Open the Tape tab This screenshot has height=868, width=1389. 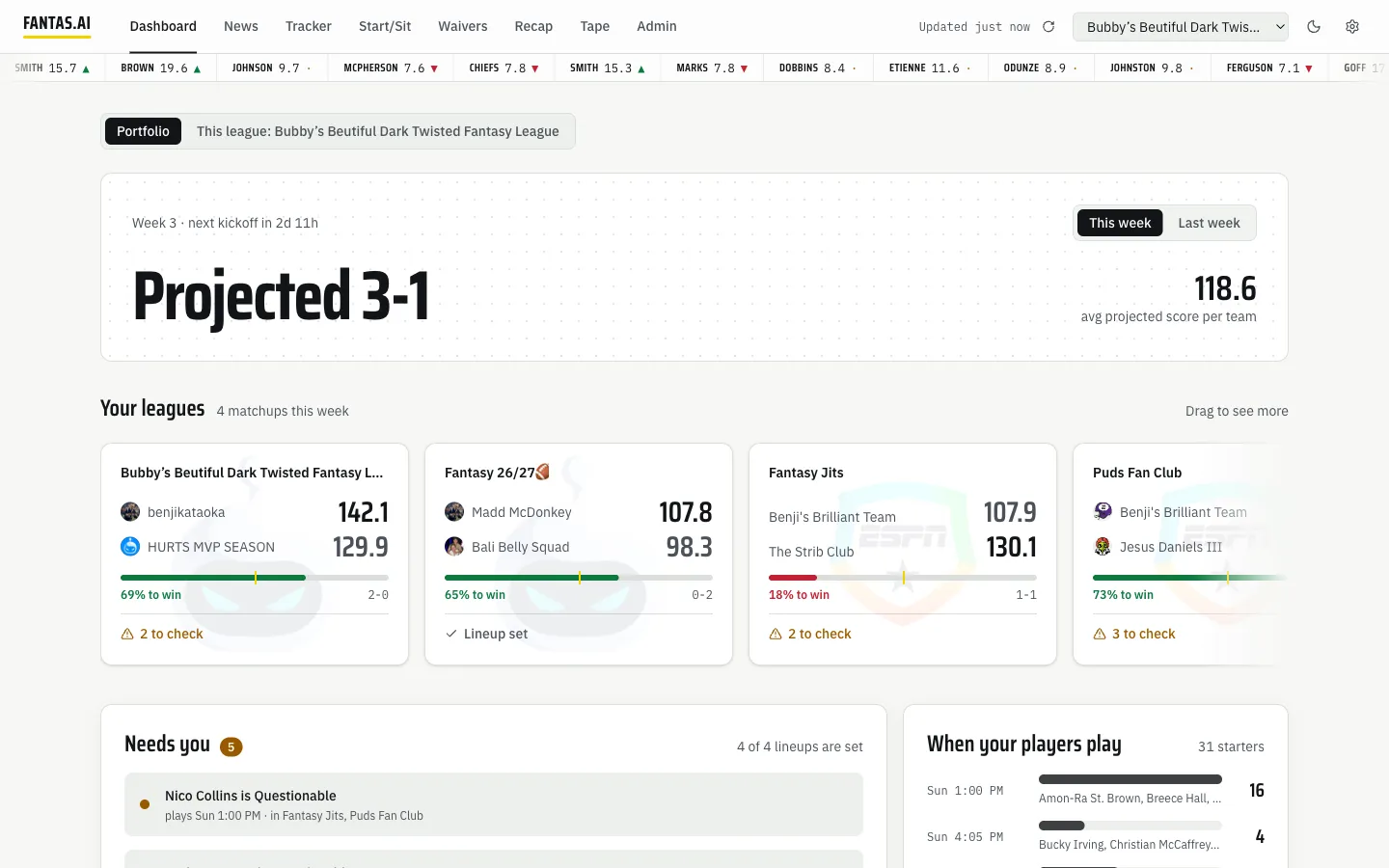tap(595, 26)
